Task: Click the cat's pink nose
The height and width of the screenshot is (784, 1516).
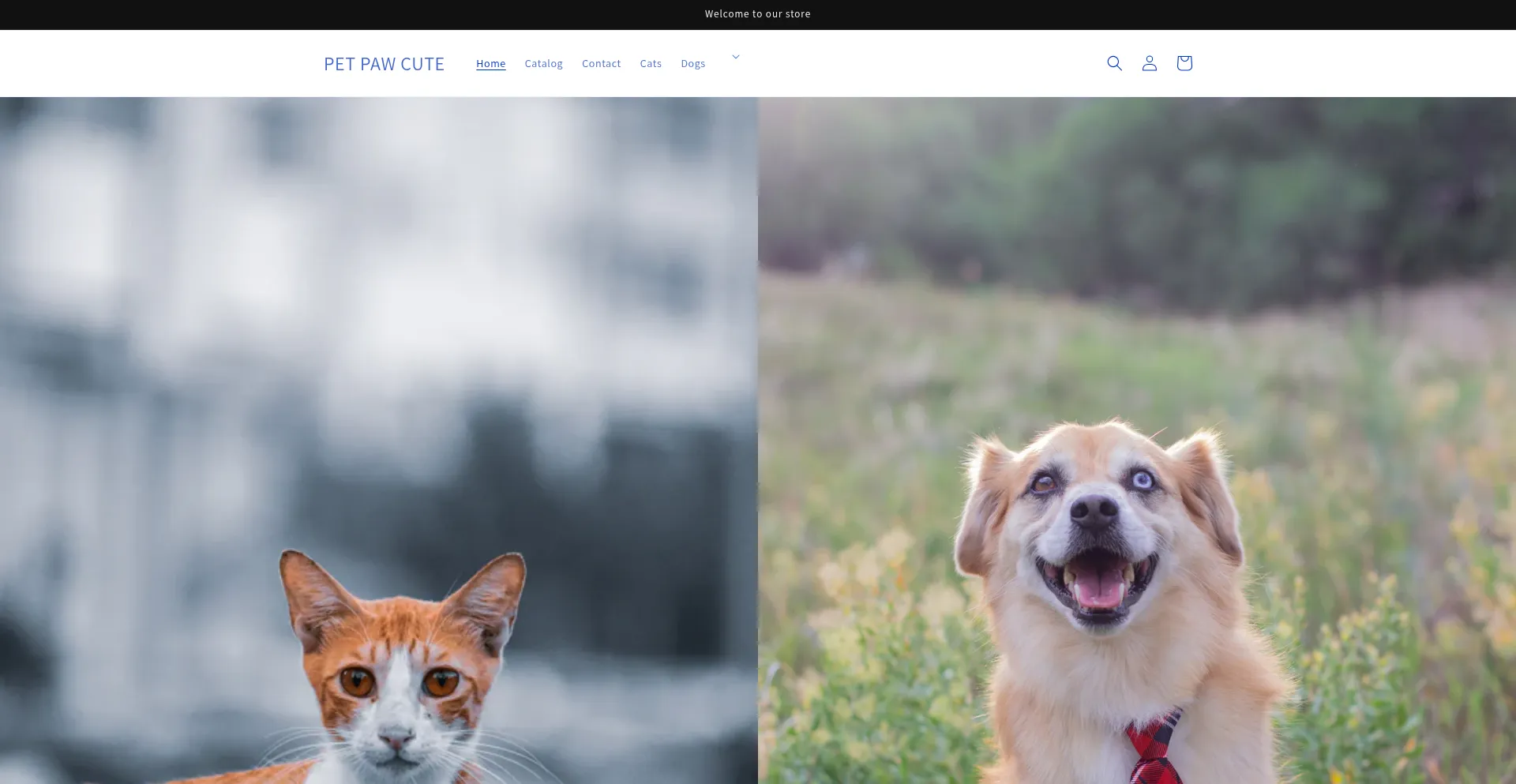Action: (x=396, y=739)
